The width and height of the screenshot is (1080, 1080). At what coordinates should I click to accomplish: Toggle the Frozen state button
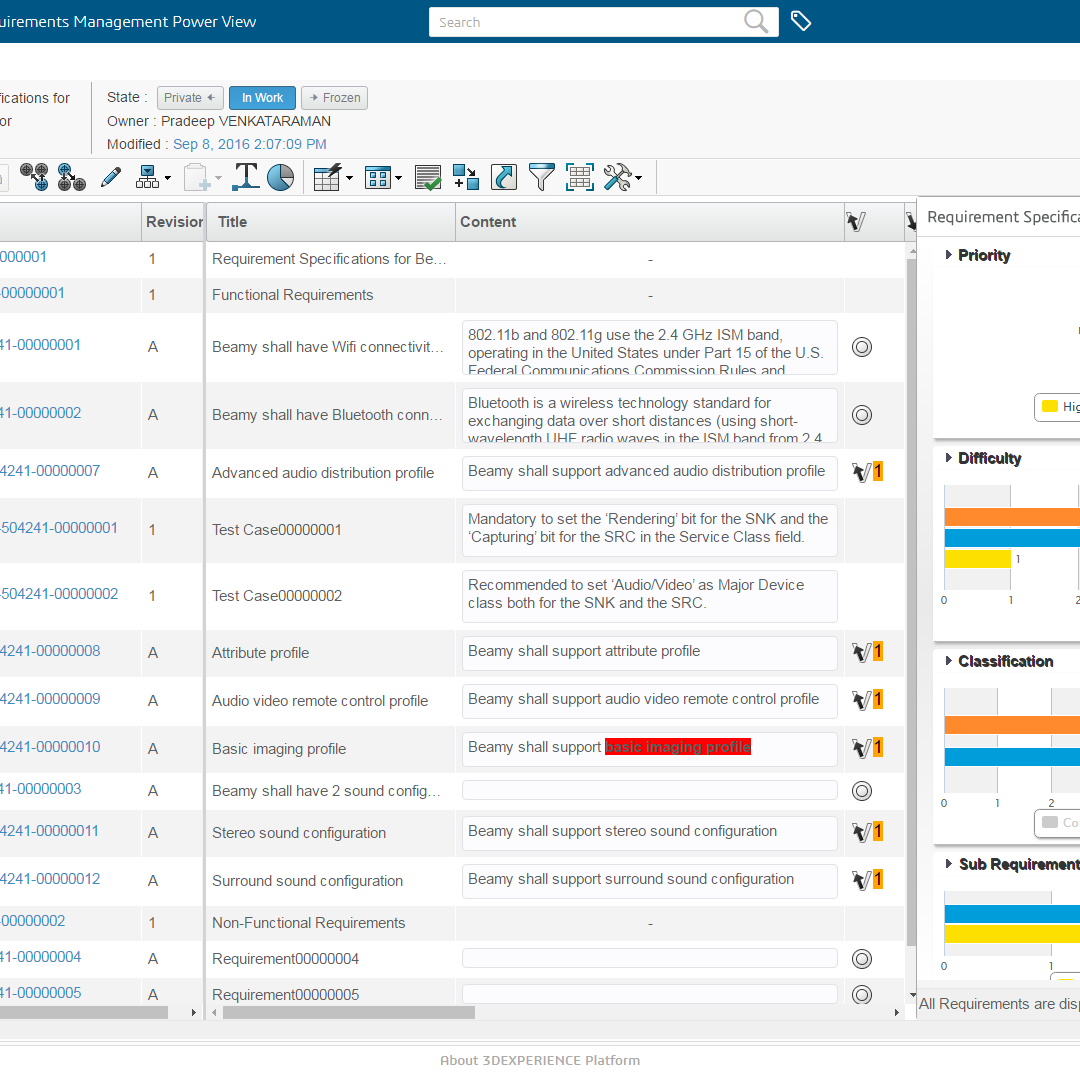[x=334, y=97]
